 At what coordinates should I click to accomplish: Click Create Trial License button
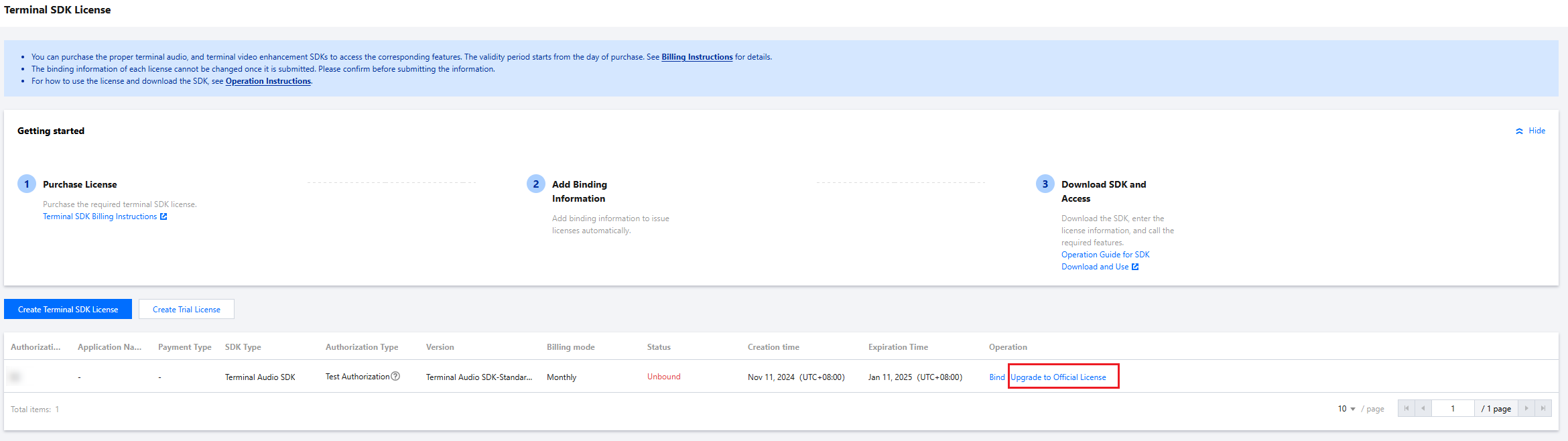(186, 309)
